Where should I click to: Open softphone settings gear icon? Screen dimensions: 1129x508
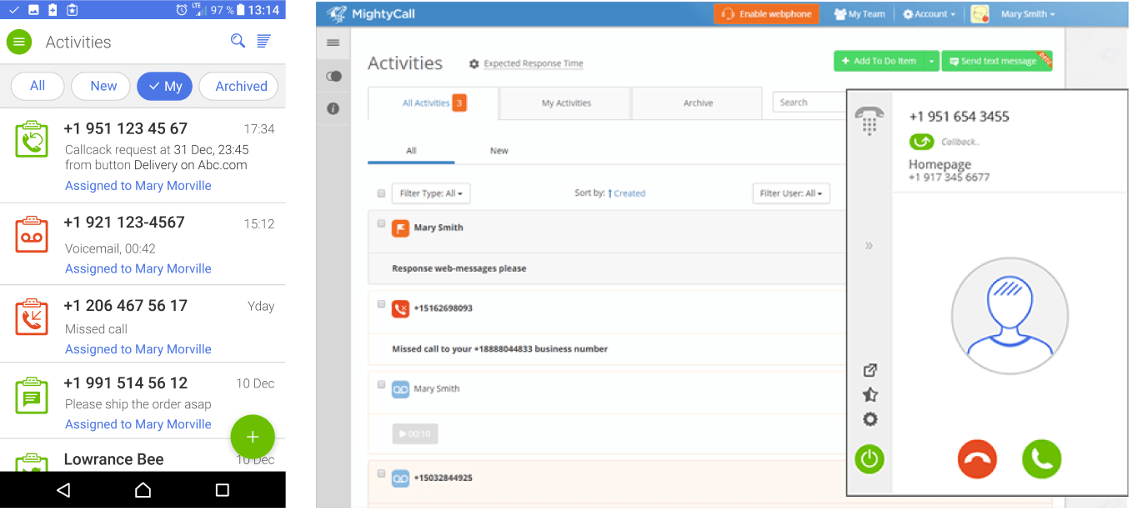870,419
